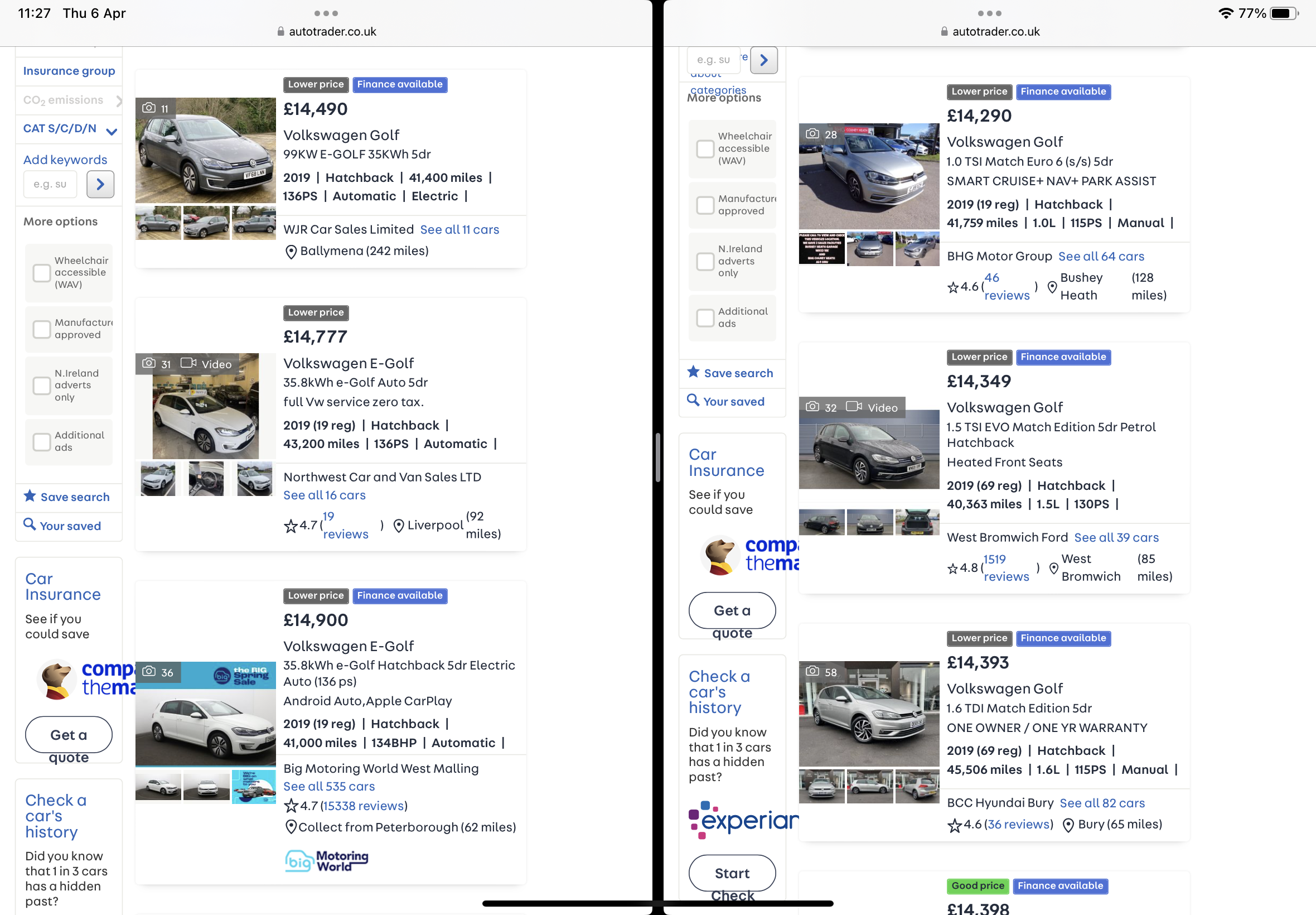Tick Additional ads checkbox in right window
Image resolution: width=1316 pixels, height=915 pixels.
coord(705,317)
